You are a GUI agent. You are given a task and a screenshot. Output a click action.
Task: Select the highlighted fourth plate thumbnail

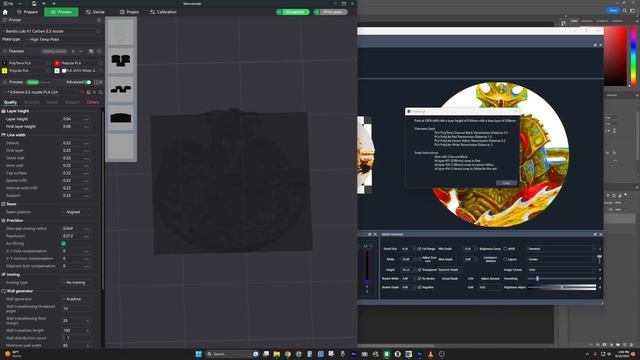[x=121, y=118]
